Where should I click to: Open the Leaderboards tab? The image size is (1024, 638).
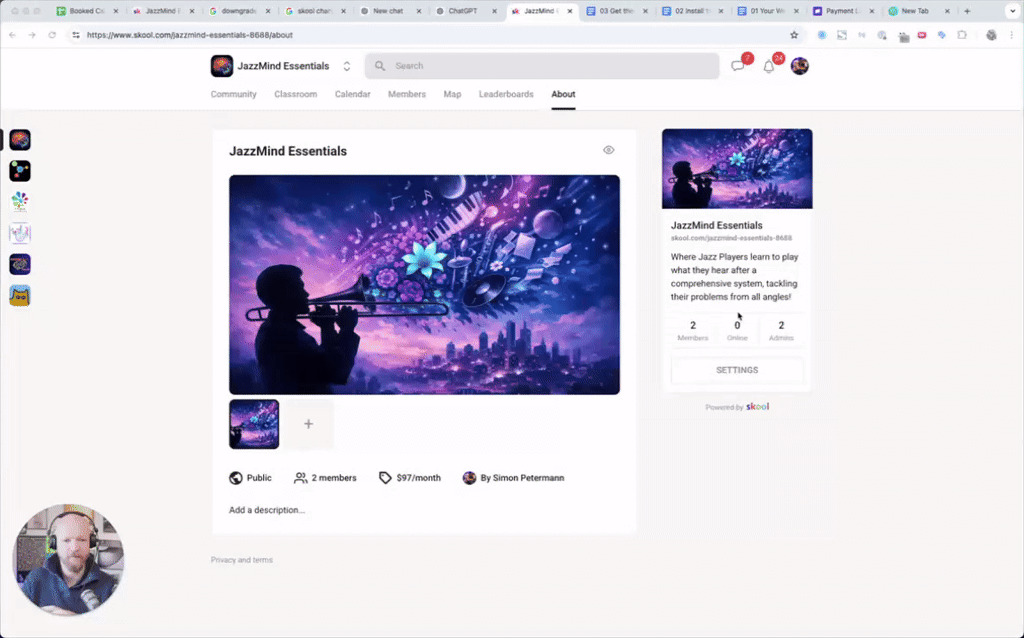pyautogui.click(x=506, y=94)
